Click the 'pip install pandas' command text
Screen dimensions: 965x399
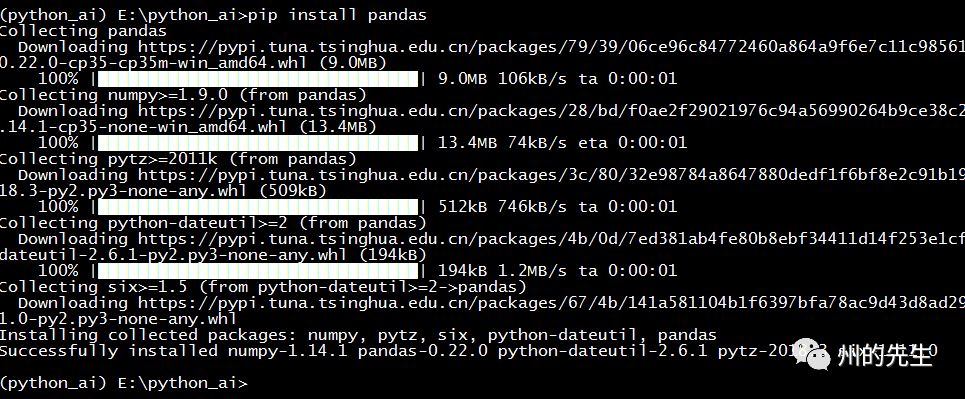[337, 15]
